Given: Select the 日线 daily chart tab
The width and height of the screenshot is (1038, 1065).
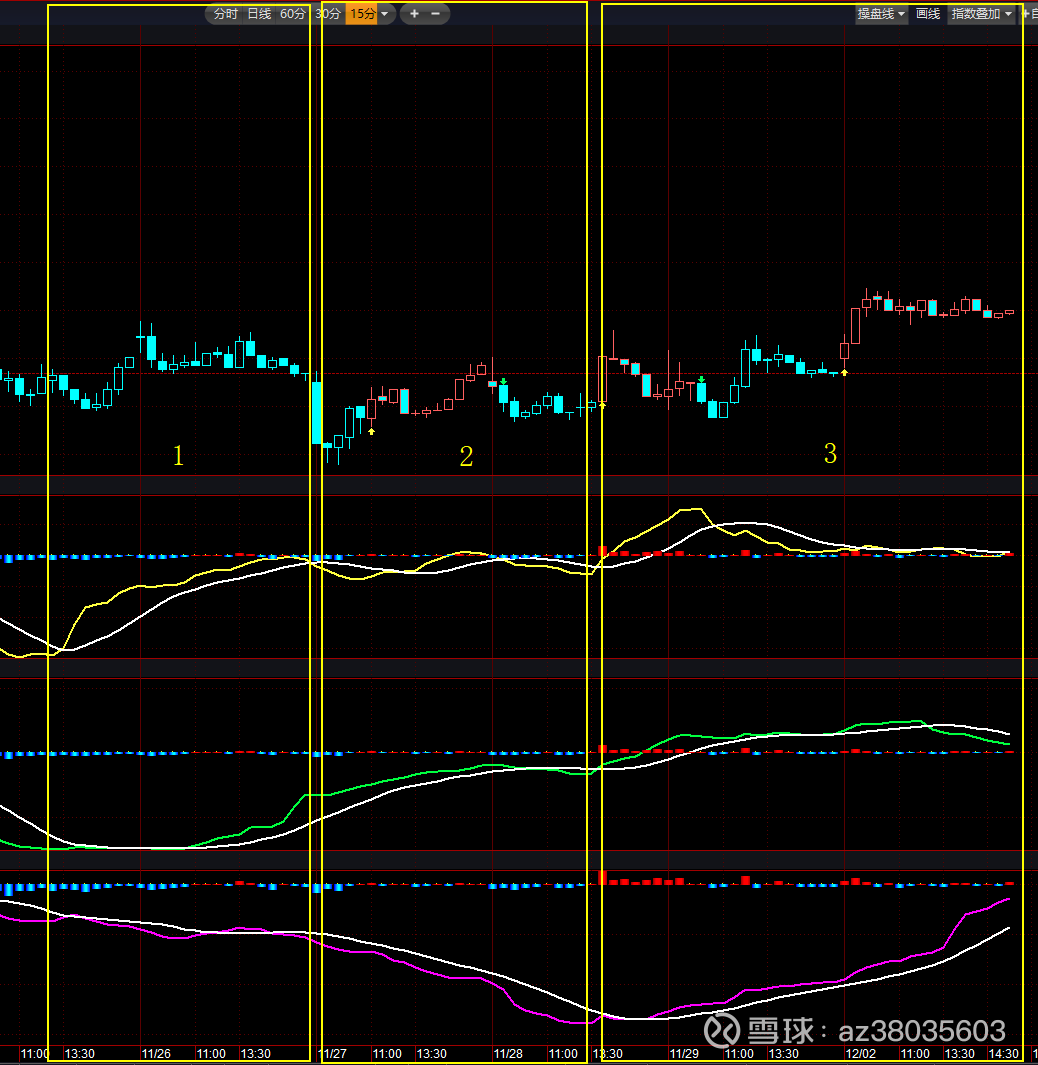Looking at the screenshot, I should click(x=259, y=14).
